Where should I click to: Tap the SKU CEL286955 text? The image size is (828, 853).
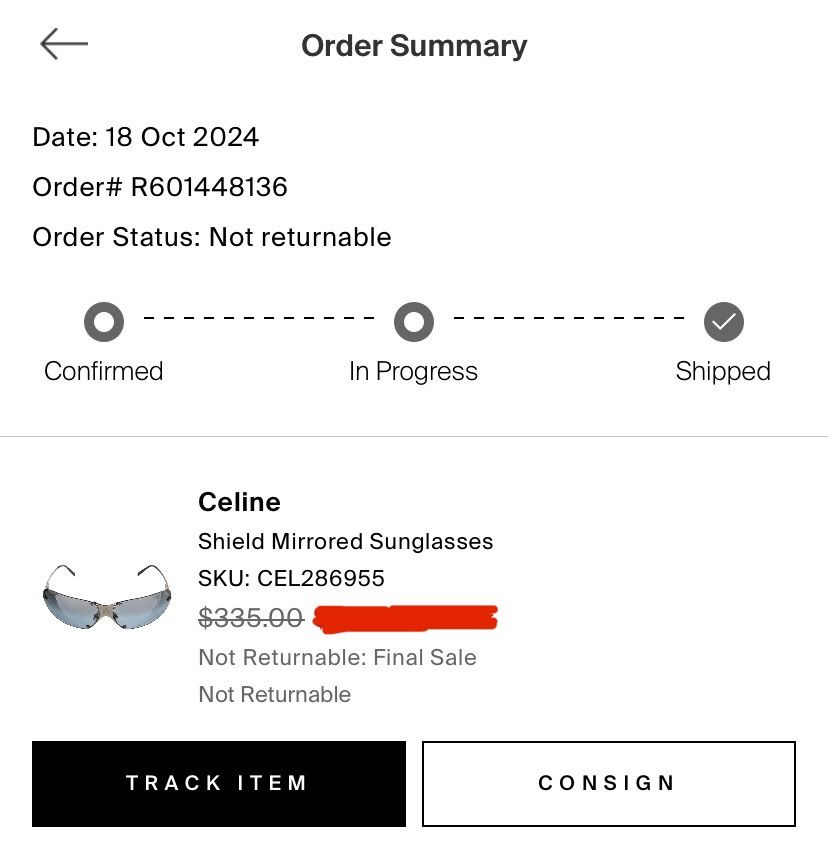click(x=291, y=578)
